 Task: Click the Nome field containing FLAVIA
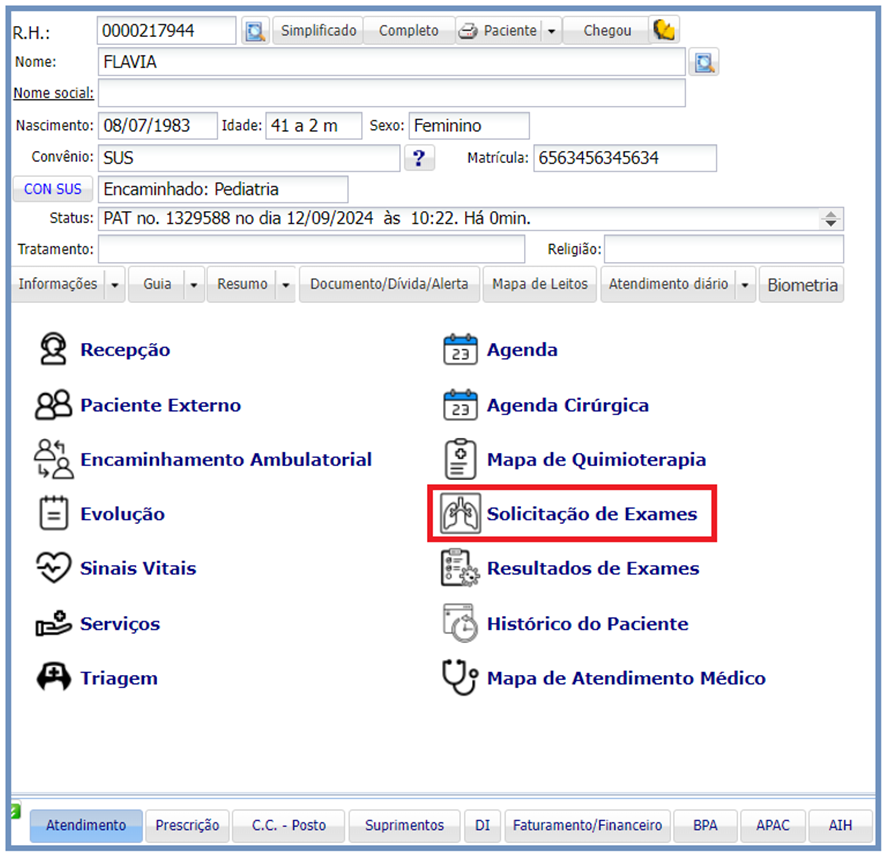tap(391, 62)
